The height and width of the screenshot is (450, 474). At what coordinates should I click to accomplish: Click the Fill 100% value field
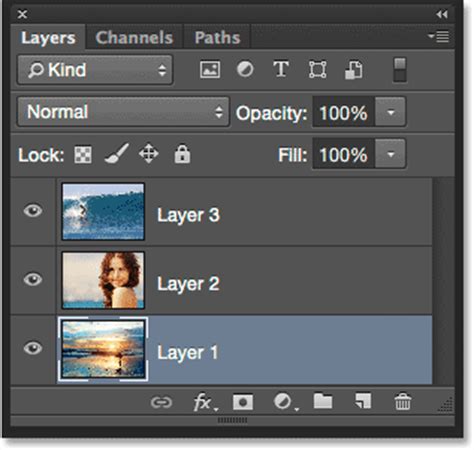click(343, 154)
